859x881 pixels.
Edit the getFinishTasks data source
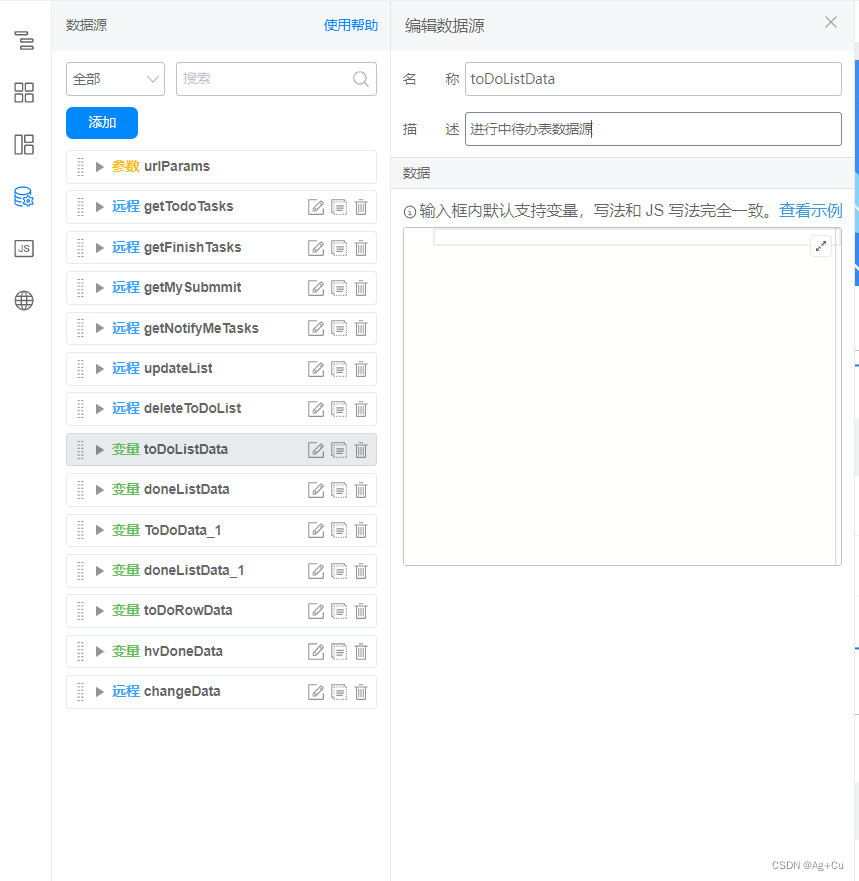point(316,248)
